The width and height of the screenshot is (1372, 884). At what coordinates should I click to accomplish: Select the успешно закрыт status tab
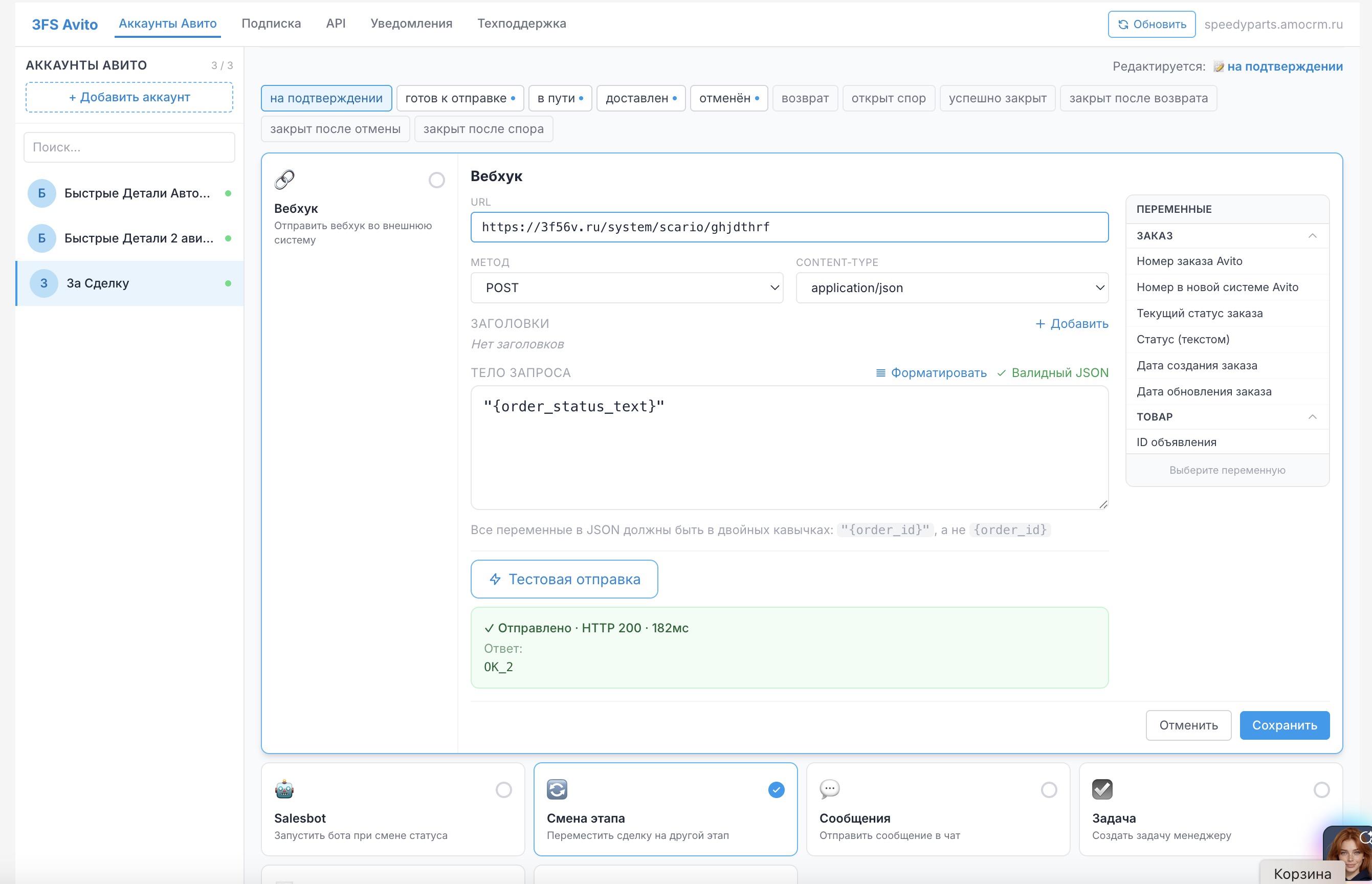(x=997, y=98)
